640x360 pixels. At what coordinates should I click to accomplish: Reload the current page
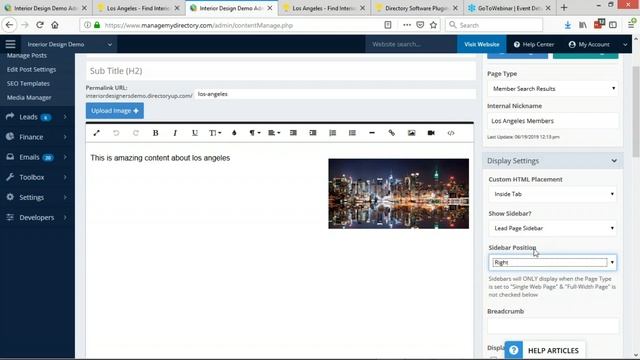pyautogui.click(x=40, y=25)
